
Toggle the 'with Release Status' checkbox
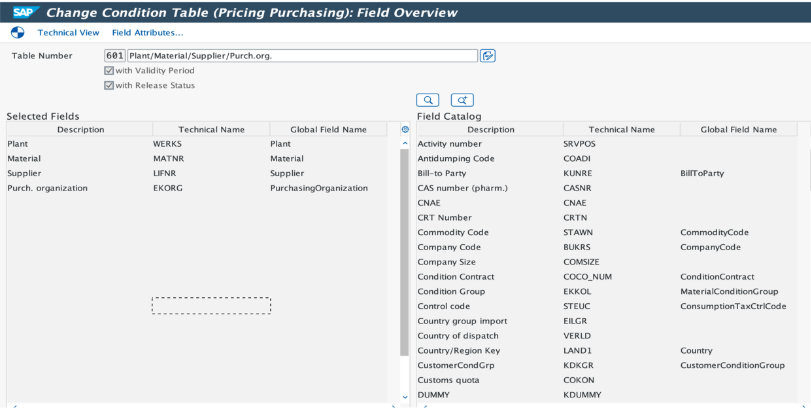click(x=110, y=84)
